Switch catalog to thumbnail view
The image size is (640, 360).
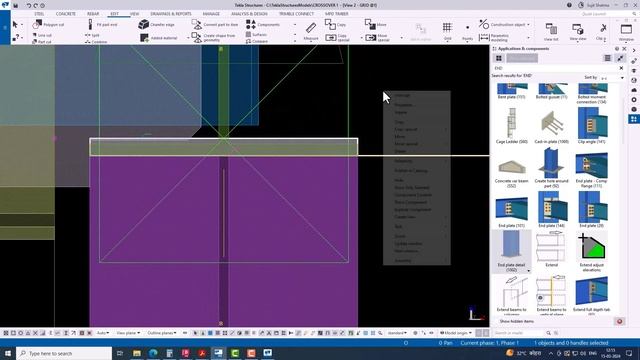[499, 58]
